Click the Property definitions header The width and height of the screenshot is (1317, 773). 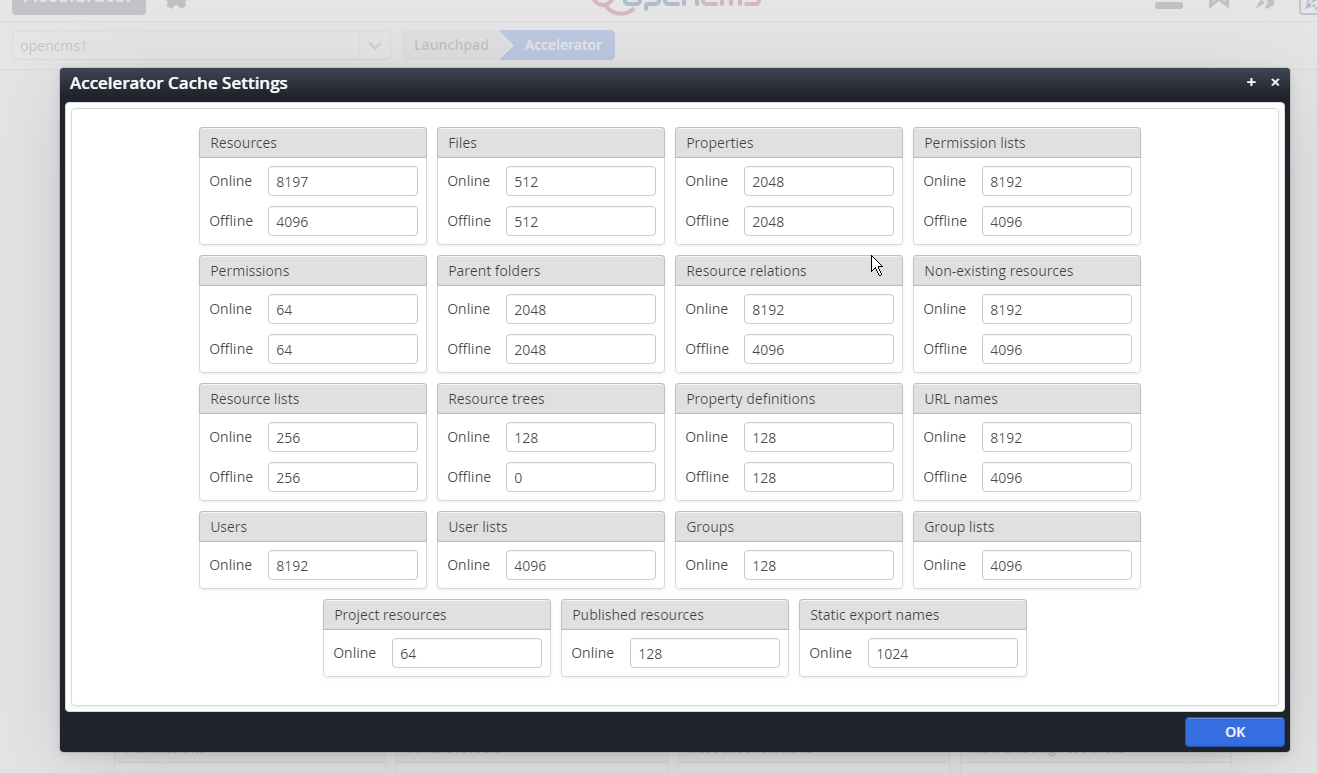(x=789, y=399)
